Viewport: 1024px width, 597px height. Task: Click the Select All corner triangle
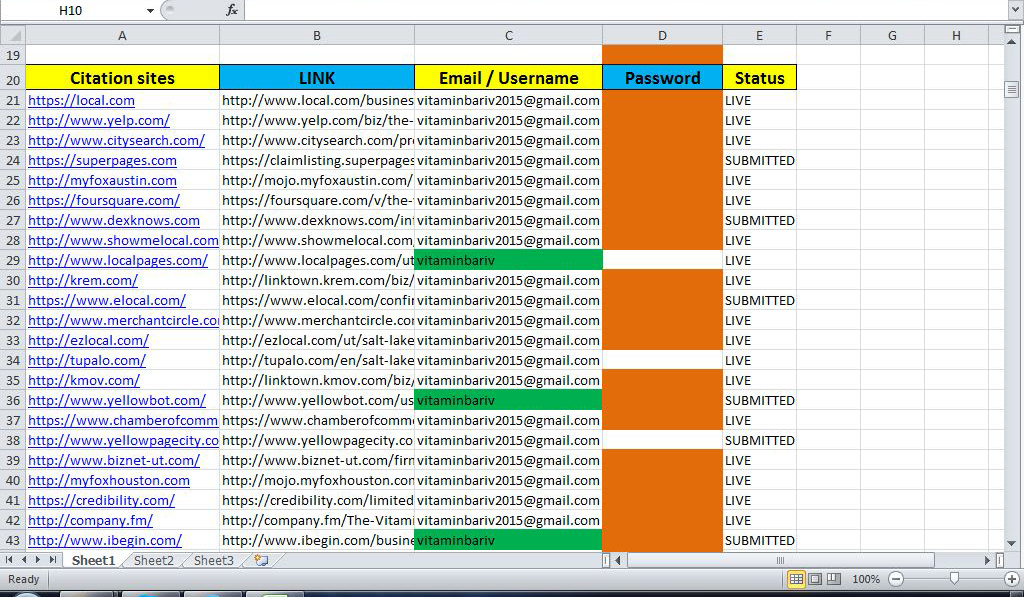pos(14,35)
